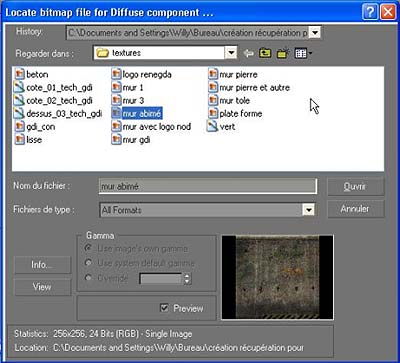Create new folder icon
The image size is (400, 363).
(x=283, y=53)
